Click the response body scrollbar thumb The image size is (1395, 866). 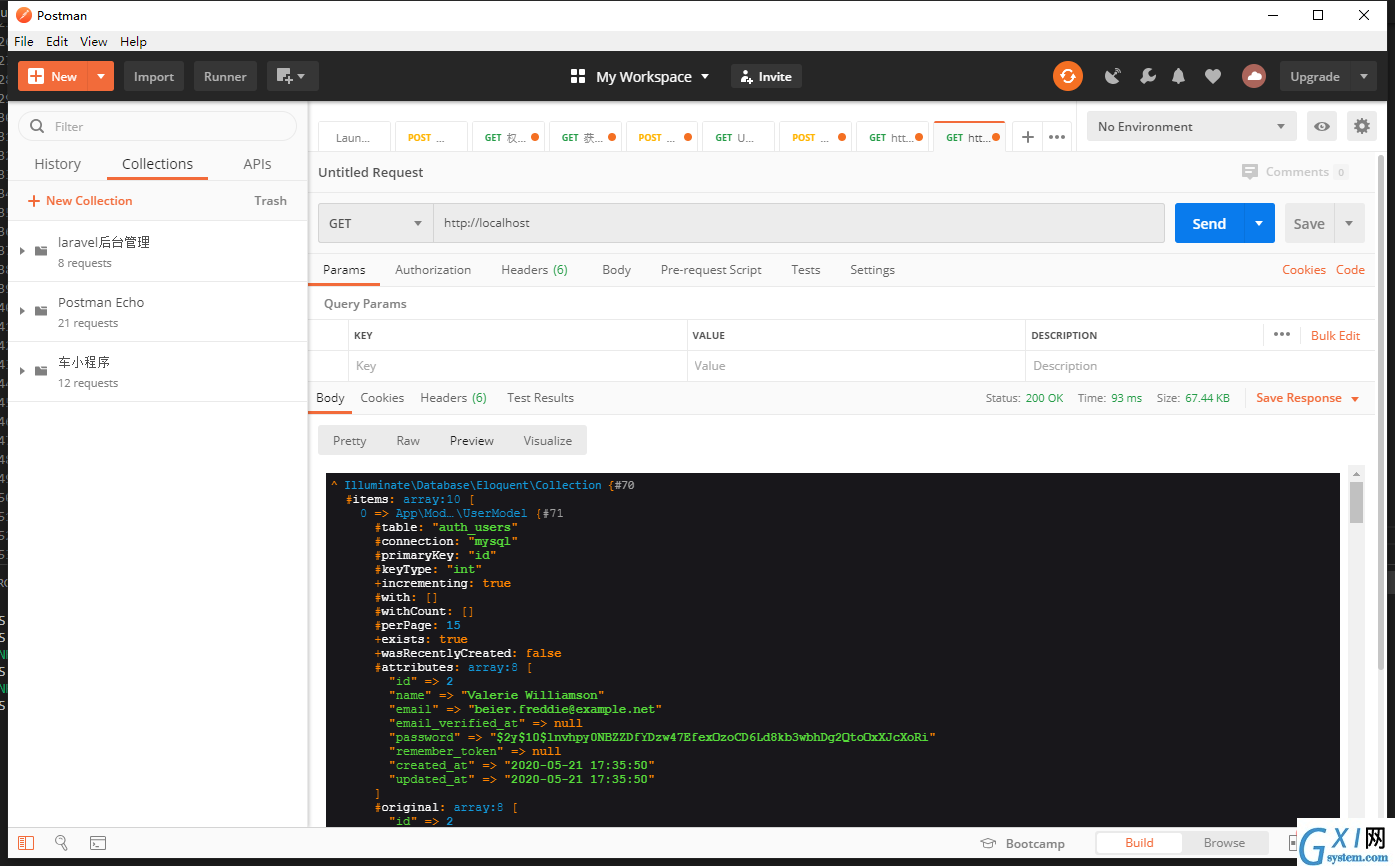point(1356,502)
